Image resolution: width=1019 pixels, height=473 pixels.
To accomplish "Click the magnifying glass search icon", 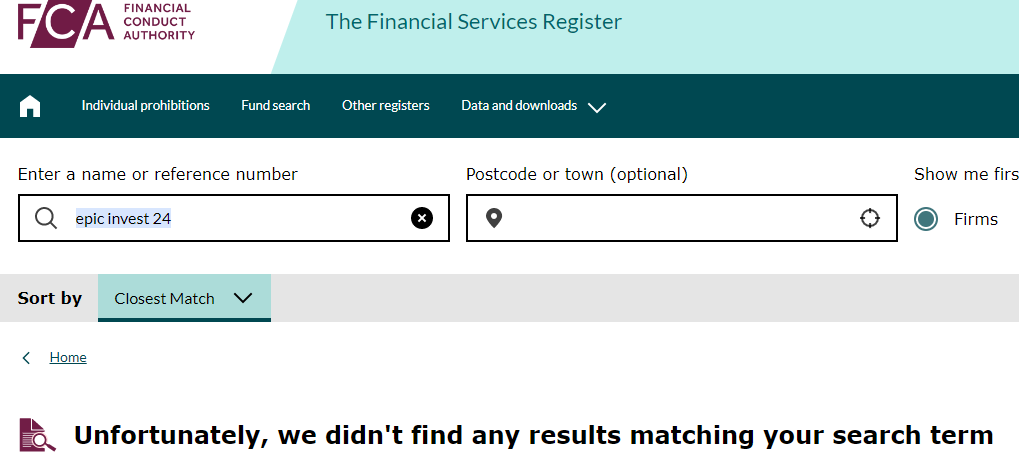I will (46, 218).
